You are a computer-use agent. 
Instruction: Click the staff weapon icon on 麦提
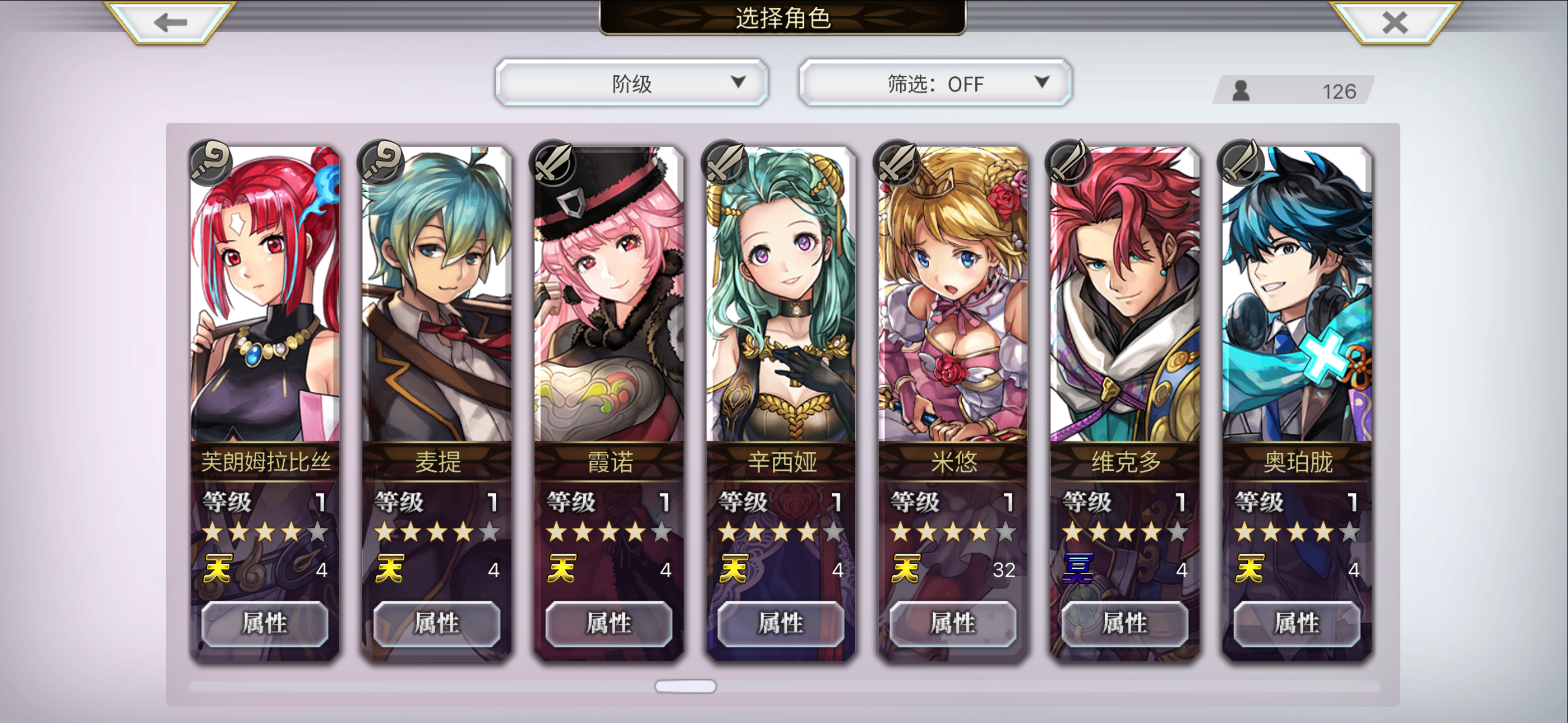[382, 163]
